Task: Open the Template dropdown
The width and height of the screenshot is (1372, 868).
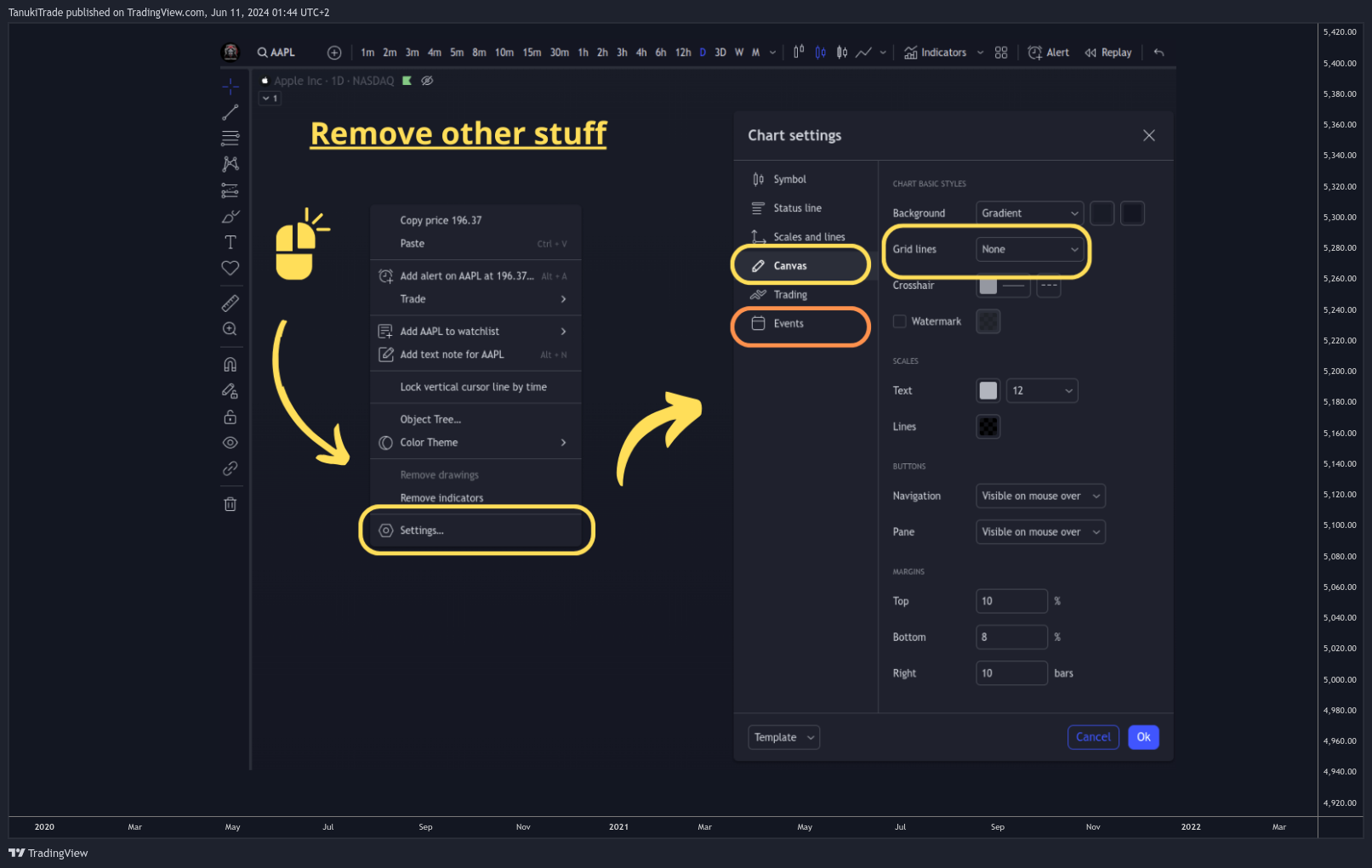Action: tap(784, 738)
